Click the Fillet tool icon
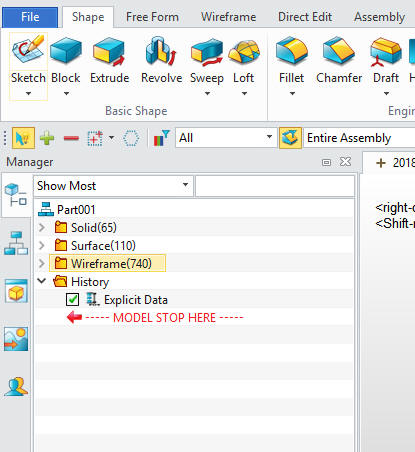Viewport: 415px width, 452px height. (292, 51)
